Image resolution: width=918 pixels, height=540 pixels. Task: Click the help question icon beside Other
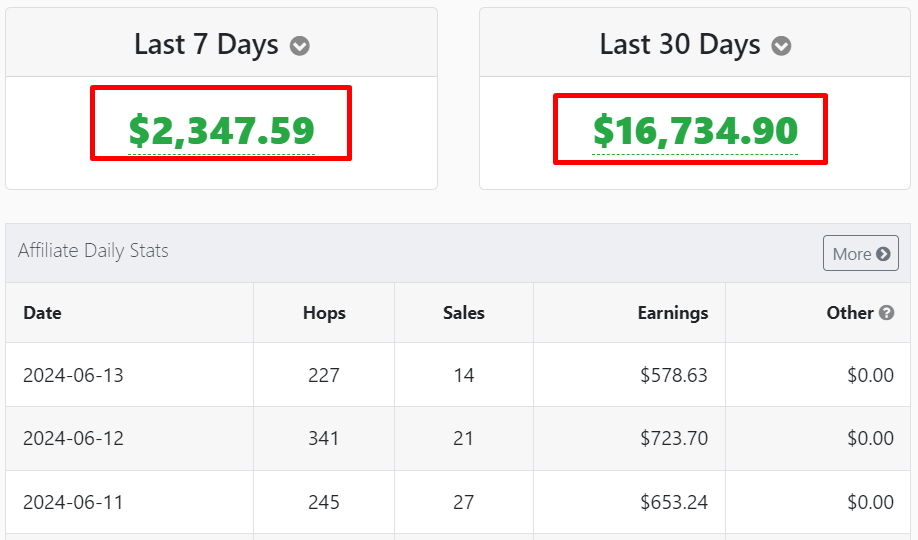pyautogui.click(x=887, y=313)
